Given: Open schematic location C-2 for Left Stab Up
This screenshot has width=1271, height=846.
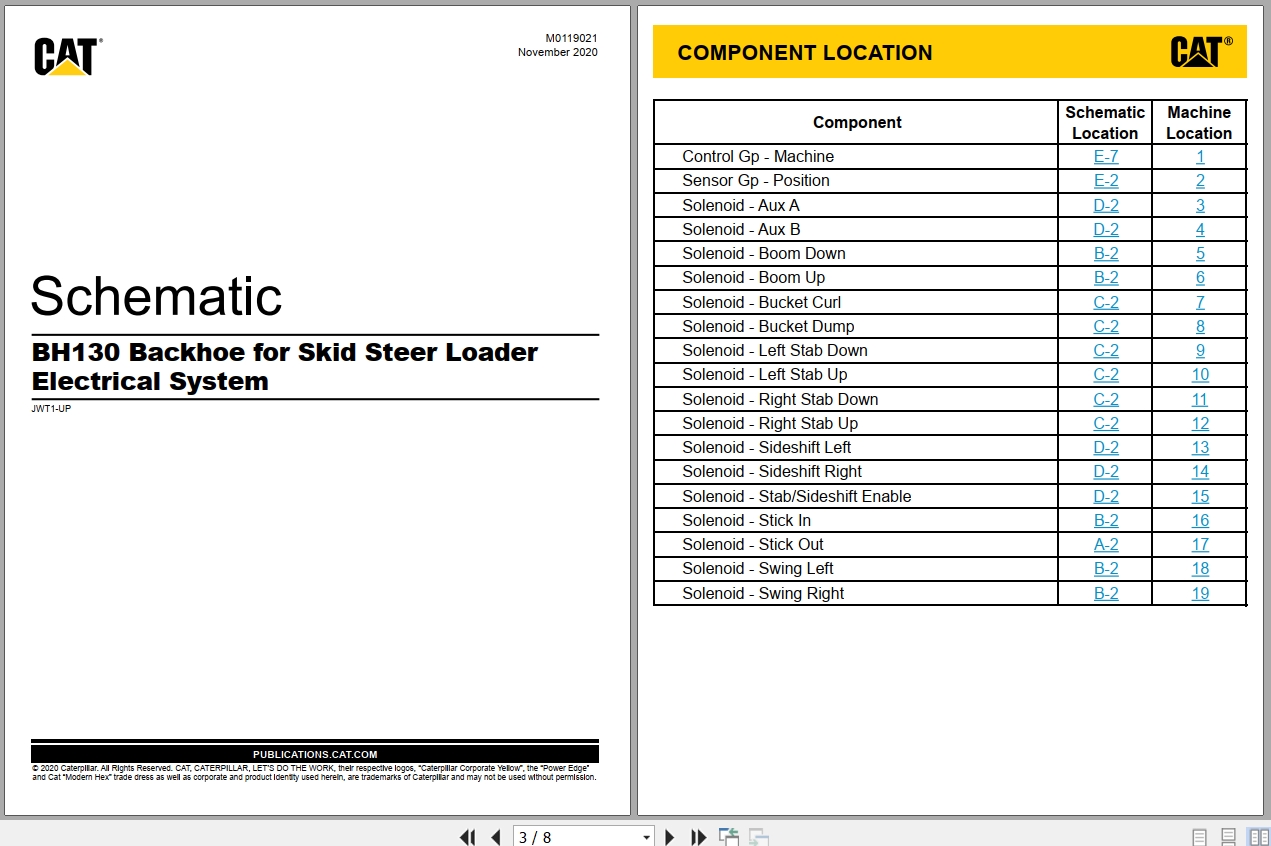Looking at the screenshot, I should [1106, 374].
